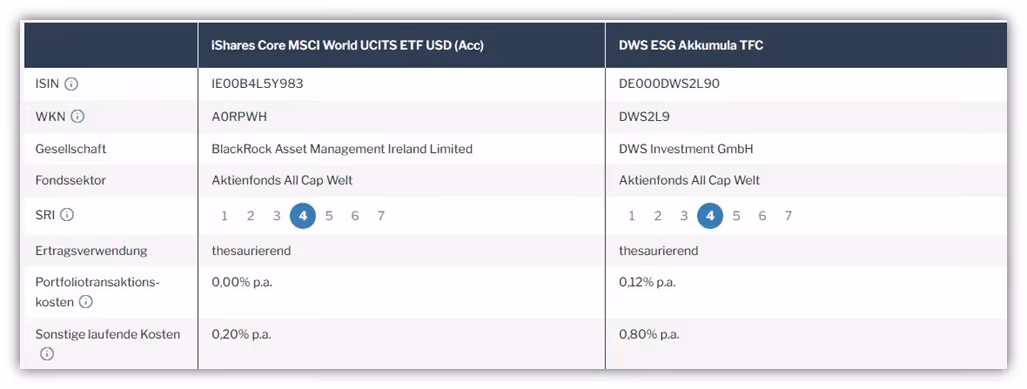The image size is (1027, 389).
Task: Click the 0,12% p.a. value
Action: pyautogui.click(x=648, y=283)
